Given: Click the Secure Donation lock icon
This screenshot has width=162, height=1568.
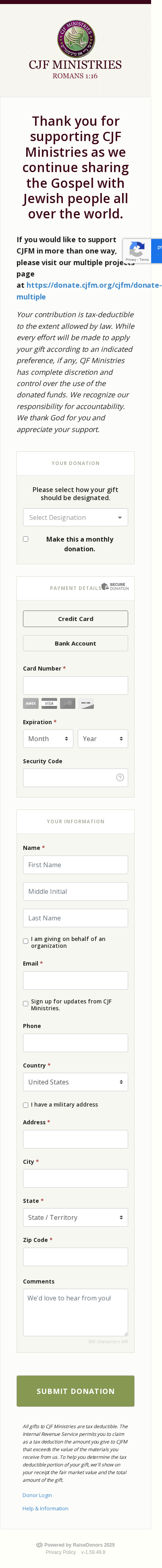Looking at the screenshot, I should point(105,586).
